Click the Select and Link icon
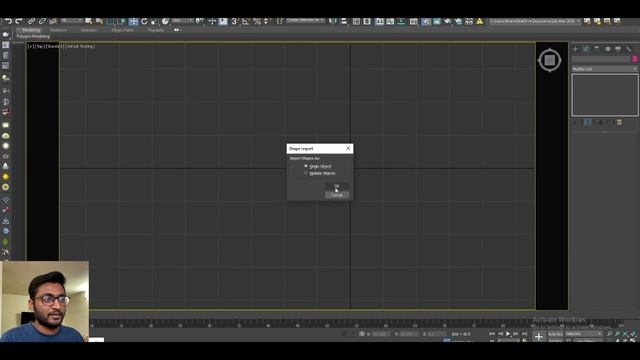 point(31,21)
